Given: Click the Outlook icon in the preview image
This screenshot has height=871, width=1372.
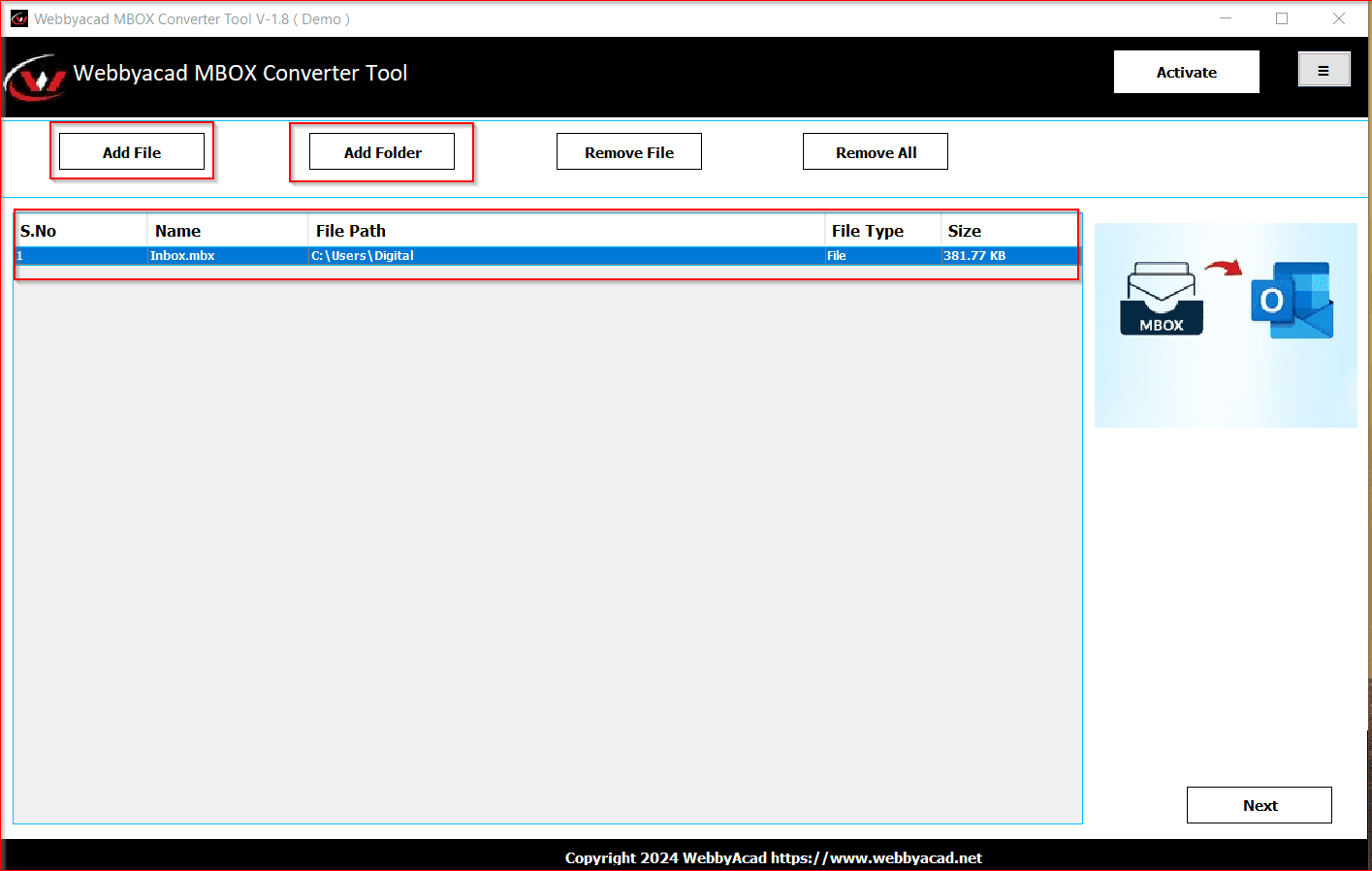Looking at the screenshot, I should [1292, 301].
